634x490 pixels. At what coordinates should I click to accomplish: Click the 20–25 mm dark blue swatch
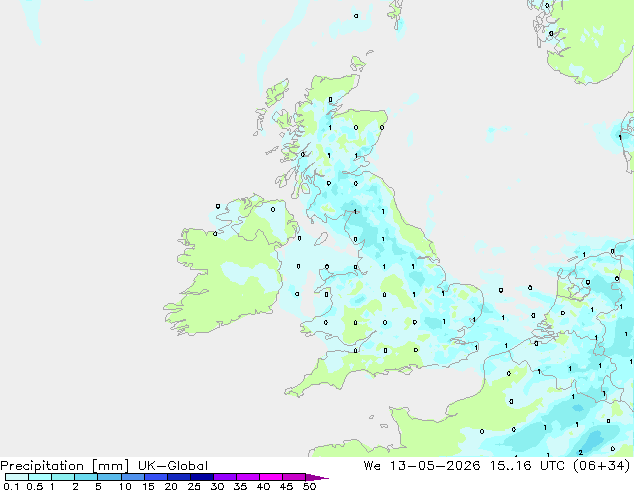coord(179,477)
